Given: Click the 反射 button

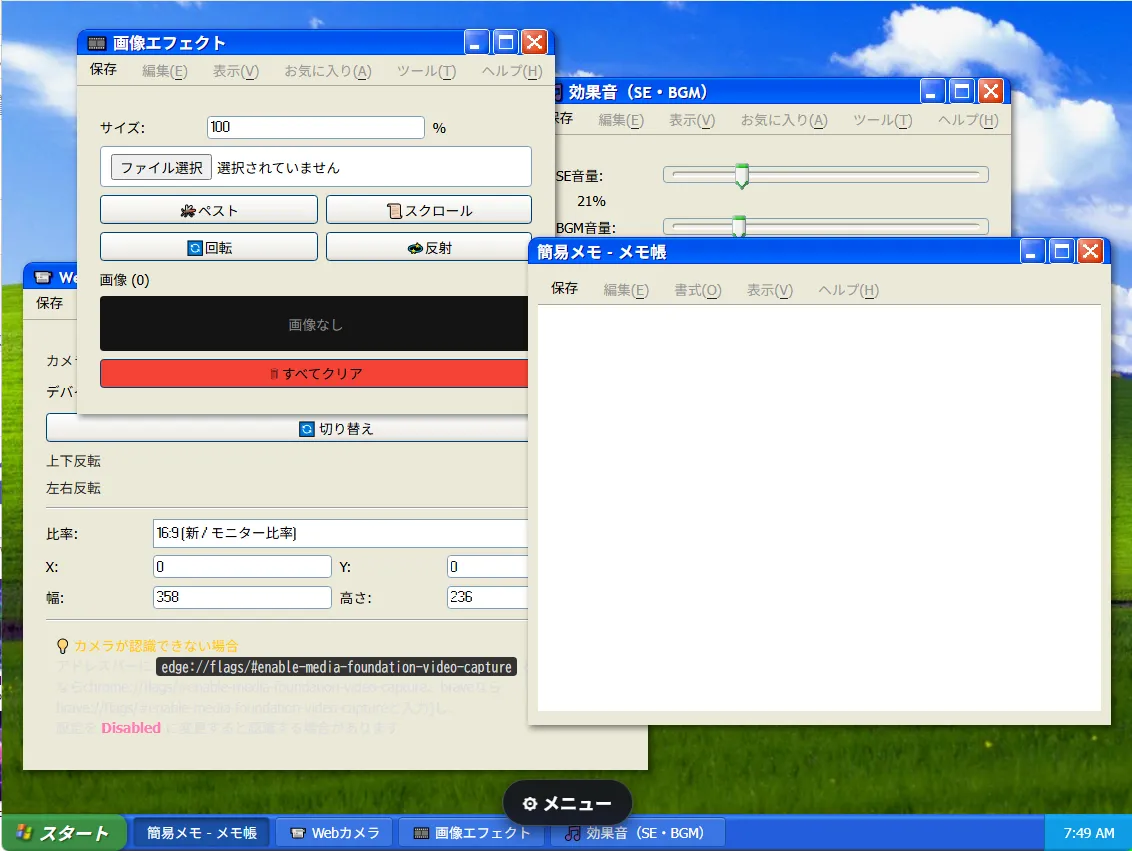Looking at the screenshot, I should coord(429,247).
